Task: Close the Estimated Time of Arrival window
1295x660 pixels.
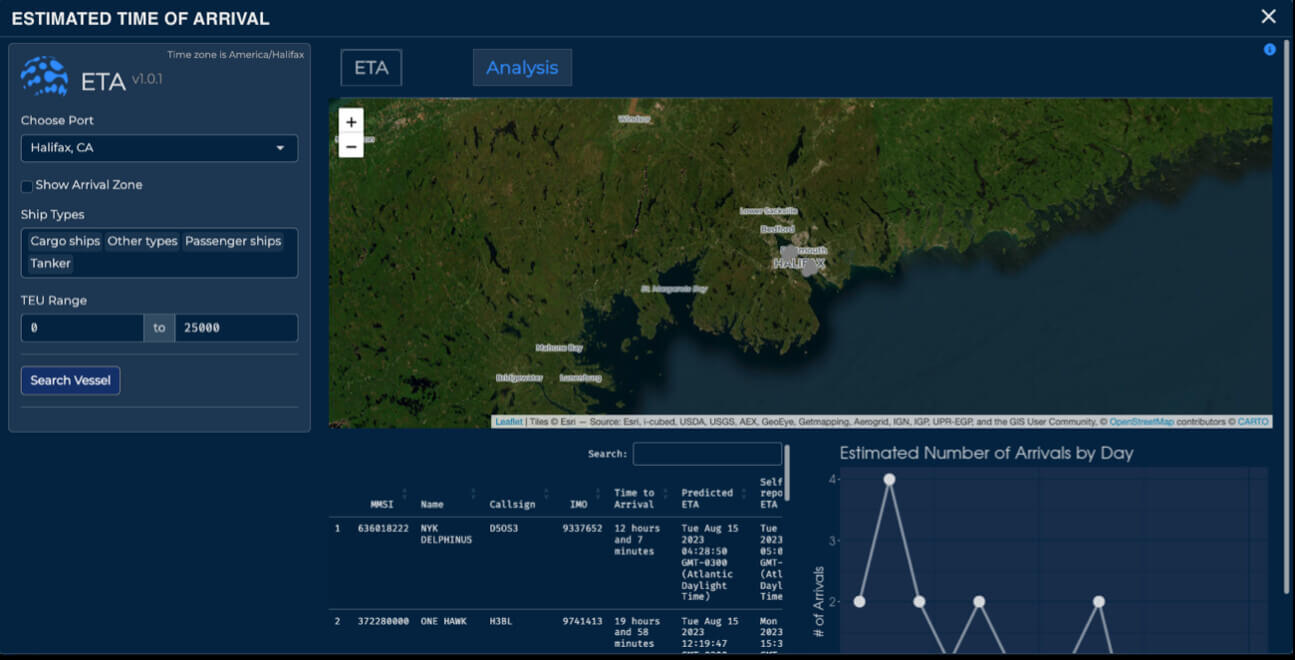Action: tap(1268, 17)
